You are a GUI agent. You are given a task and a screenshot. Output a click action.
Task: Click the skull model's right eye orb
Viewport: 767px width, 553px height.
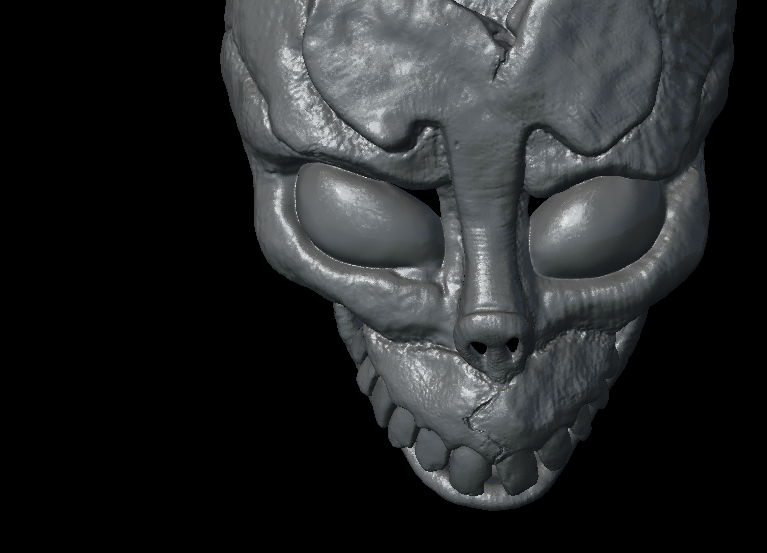coord(596,227)
